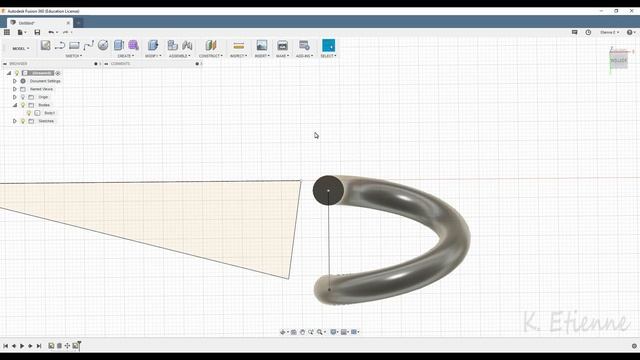640x360 pixels.
Task: Click the purple Create Form icon
Action: click(133, 45)
